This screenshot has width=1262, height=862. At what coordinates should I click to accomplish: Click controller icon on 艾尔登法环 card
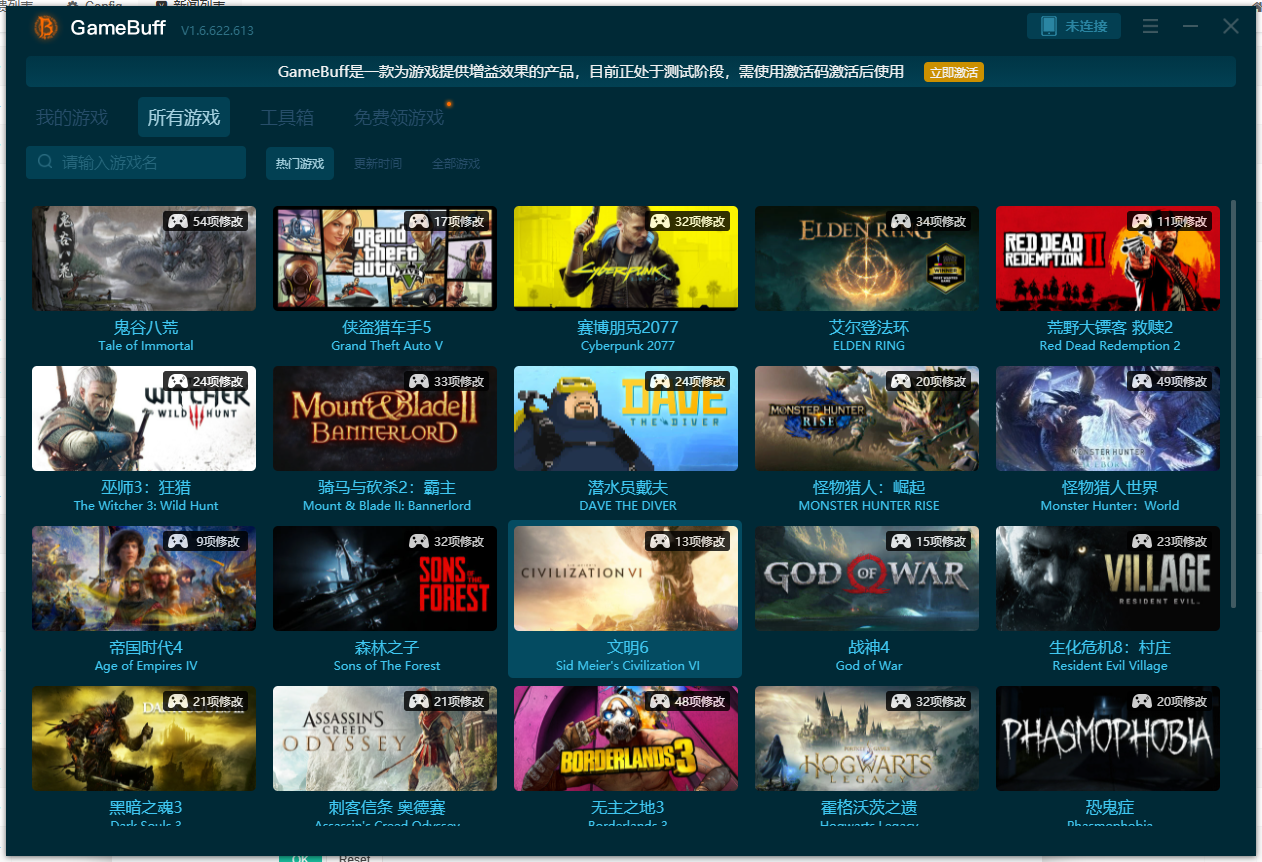pyautogui.click(x=900, y=221)
